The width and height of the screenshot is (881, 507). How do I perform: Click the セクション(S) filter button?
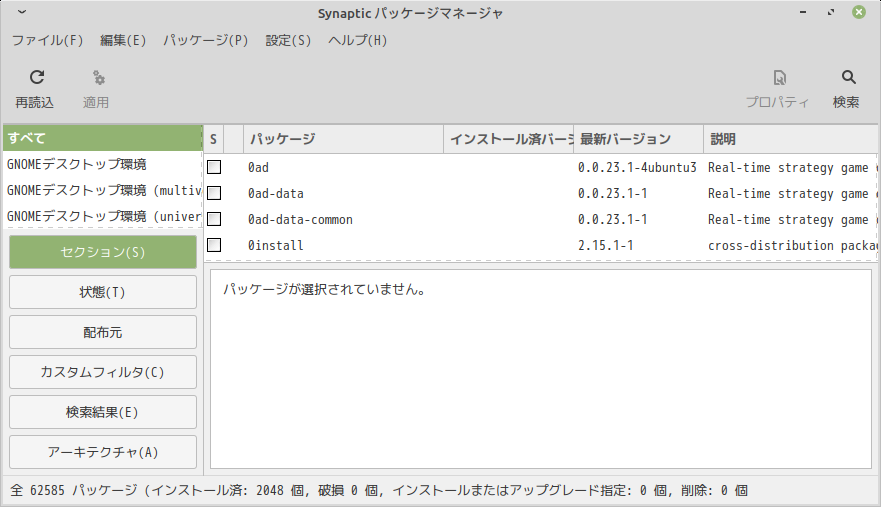coord(103,252)
